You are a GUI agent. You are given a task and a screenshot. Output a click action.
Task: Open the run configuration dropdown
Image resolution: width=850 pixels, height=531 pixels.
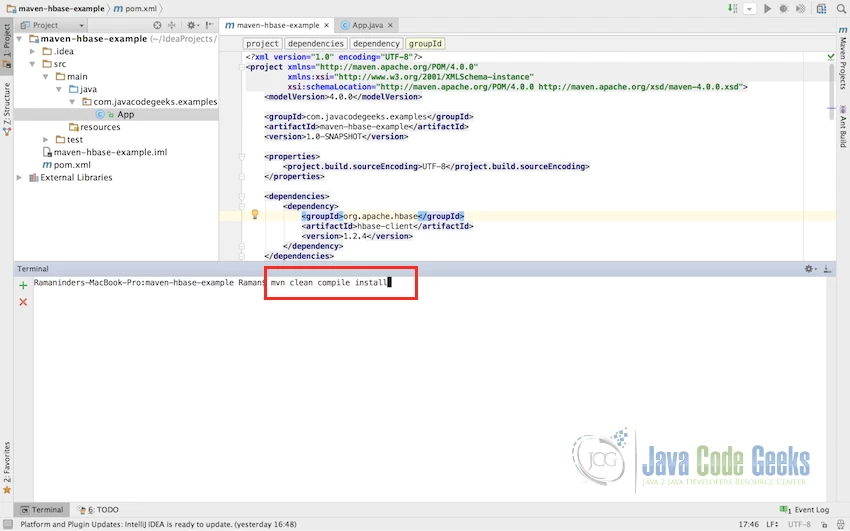[x=750, y=9]
